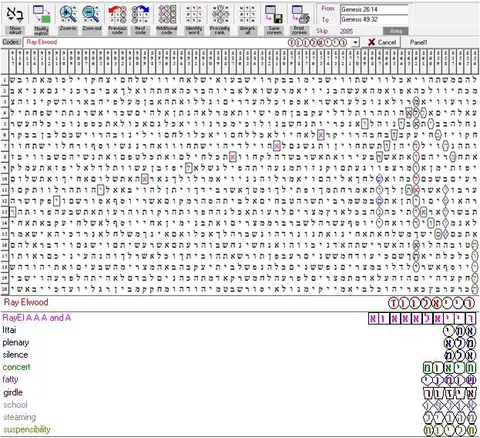Select the girdle term in list

pos(13,392)
